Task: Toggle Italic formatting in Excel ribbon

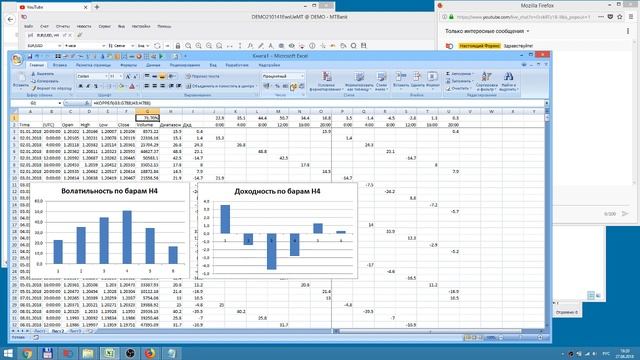Action: pyautogui.click(x=88, y=86)
